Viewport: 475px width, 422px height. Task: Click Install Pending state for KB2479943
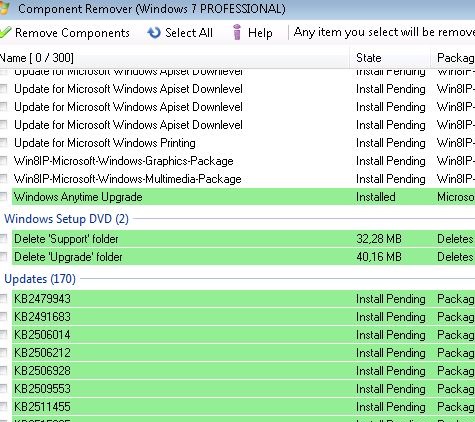(x=391, y=299)
